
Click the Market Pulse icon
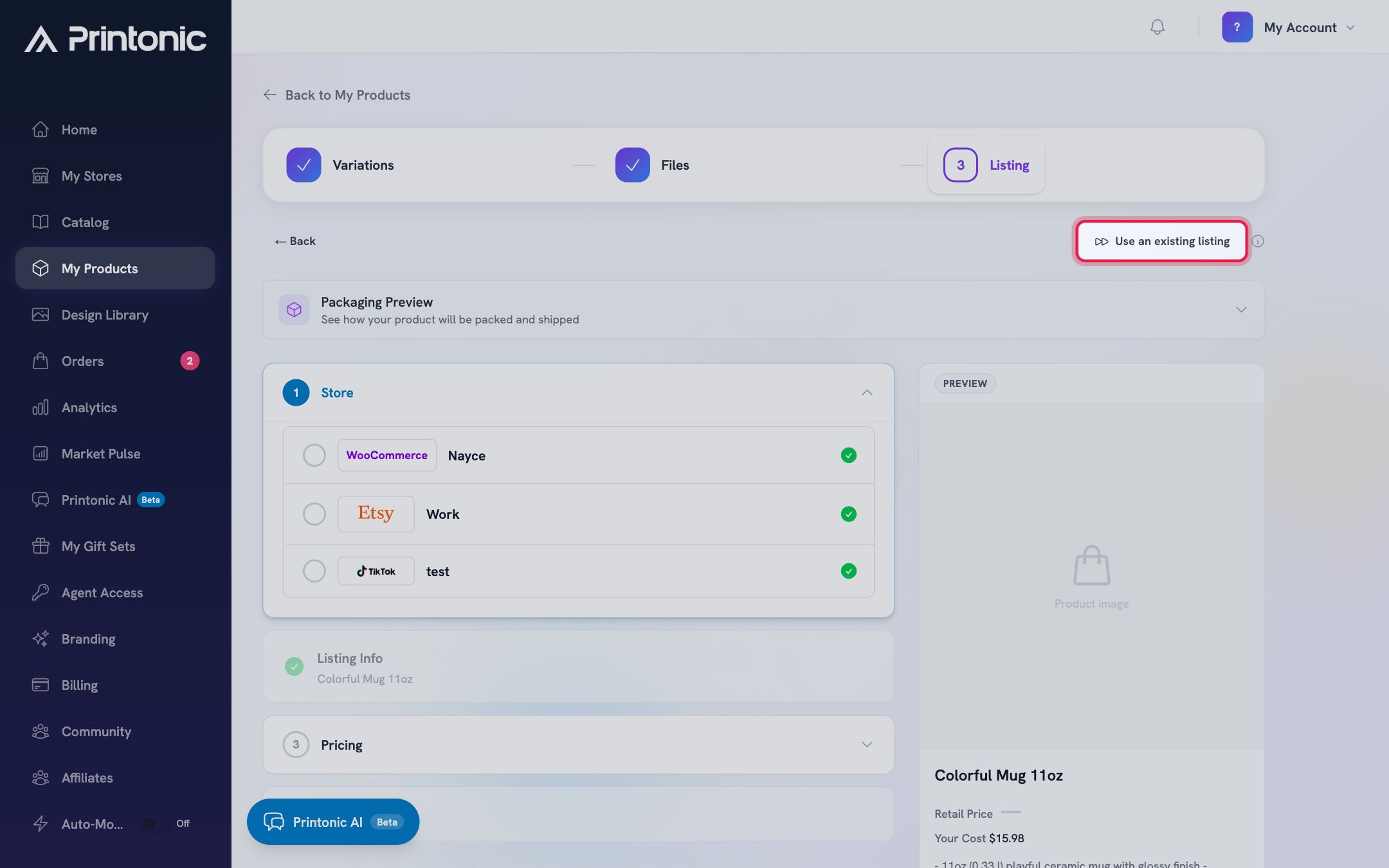pos(41,453)
